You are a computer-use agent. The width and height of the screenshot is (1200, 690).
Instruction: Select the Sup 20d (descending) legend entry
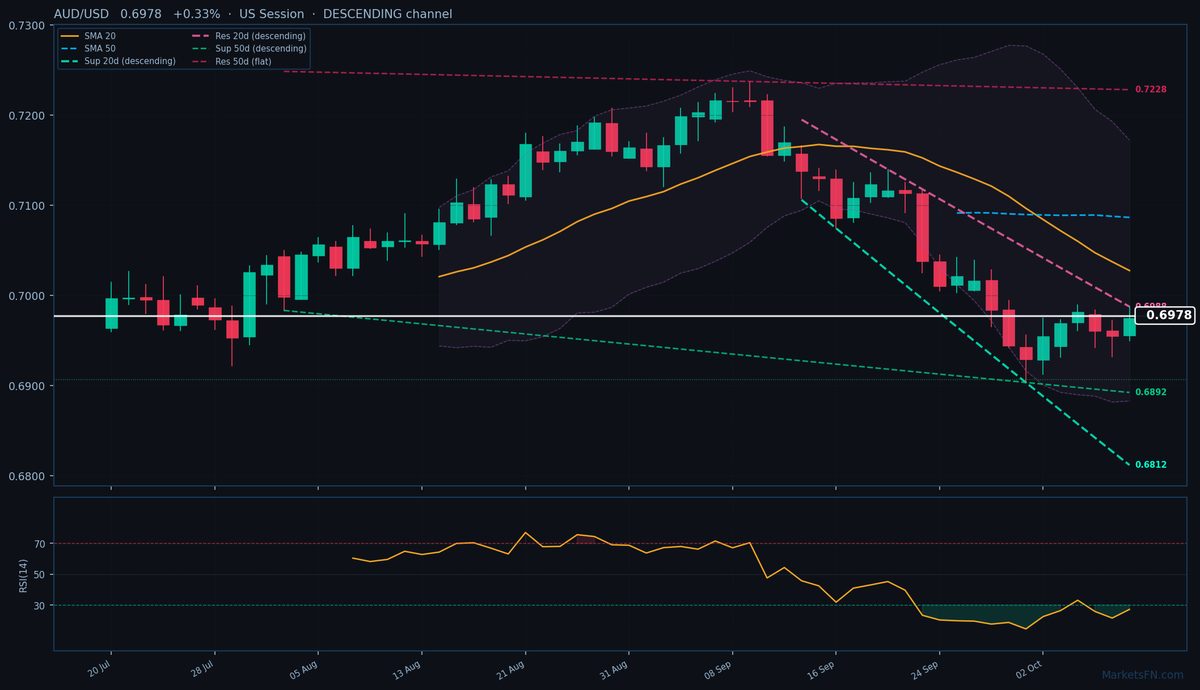[119, 61]
